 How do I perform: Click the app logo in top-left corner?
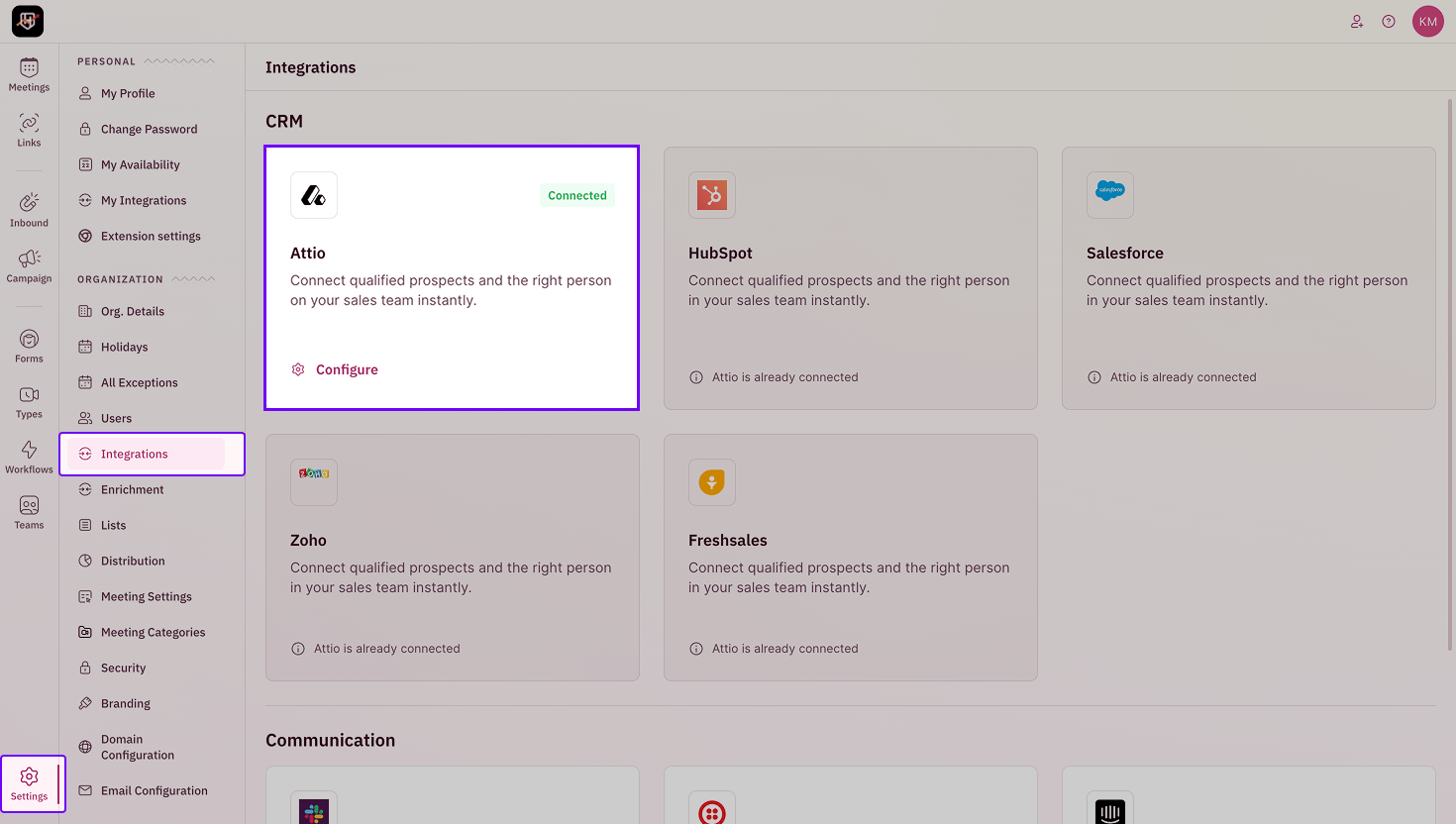pyautogui.click(x=28, y=21)
